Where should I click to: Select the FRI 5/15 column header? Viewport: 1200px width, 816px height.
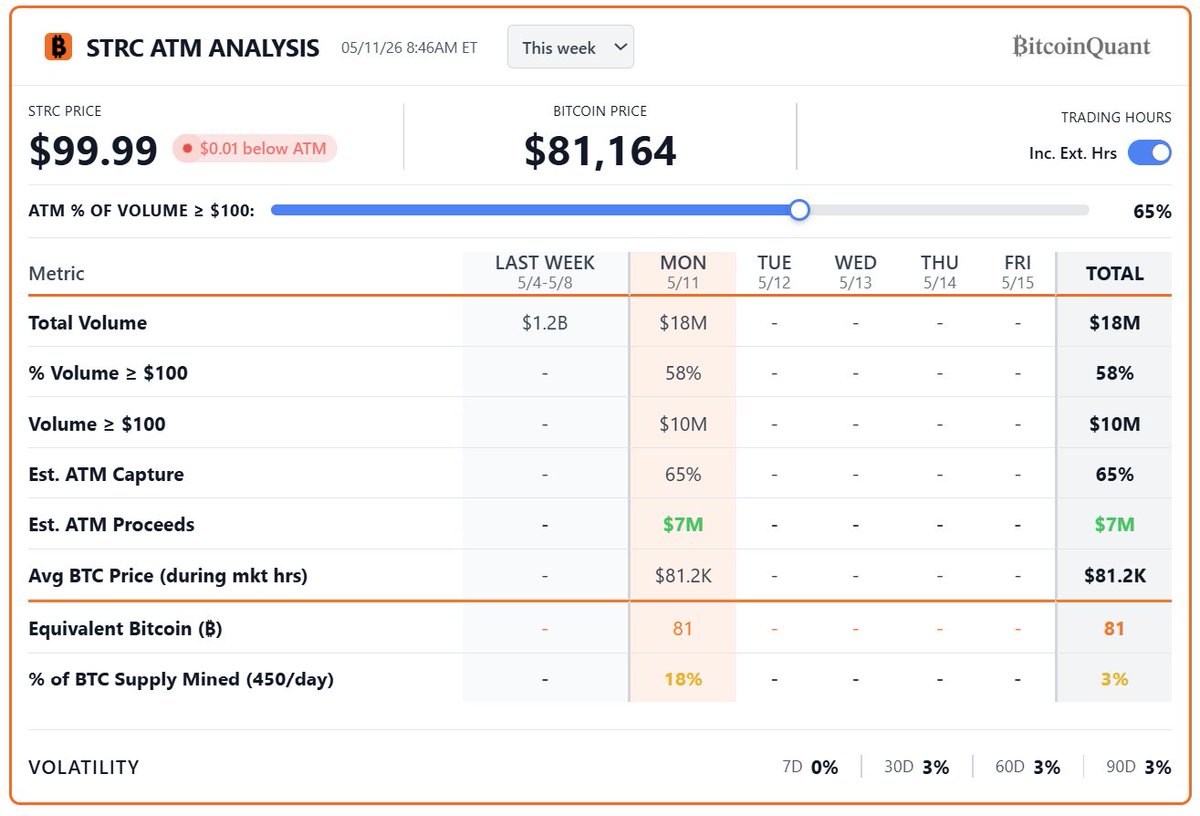point(1017,272)
